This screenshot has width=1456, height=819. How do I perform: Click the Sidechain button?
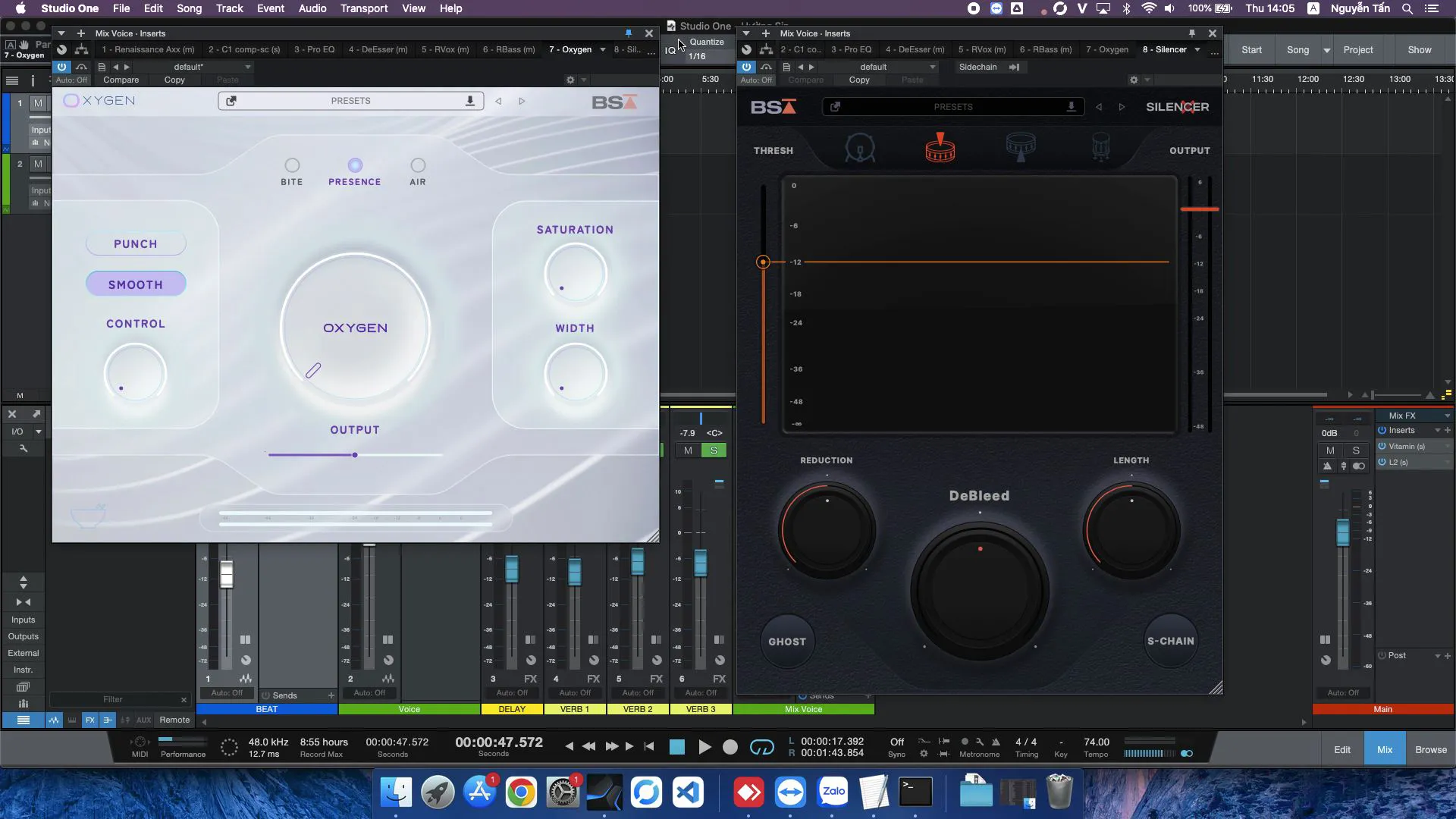tap(977, 67)
